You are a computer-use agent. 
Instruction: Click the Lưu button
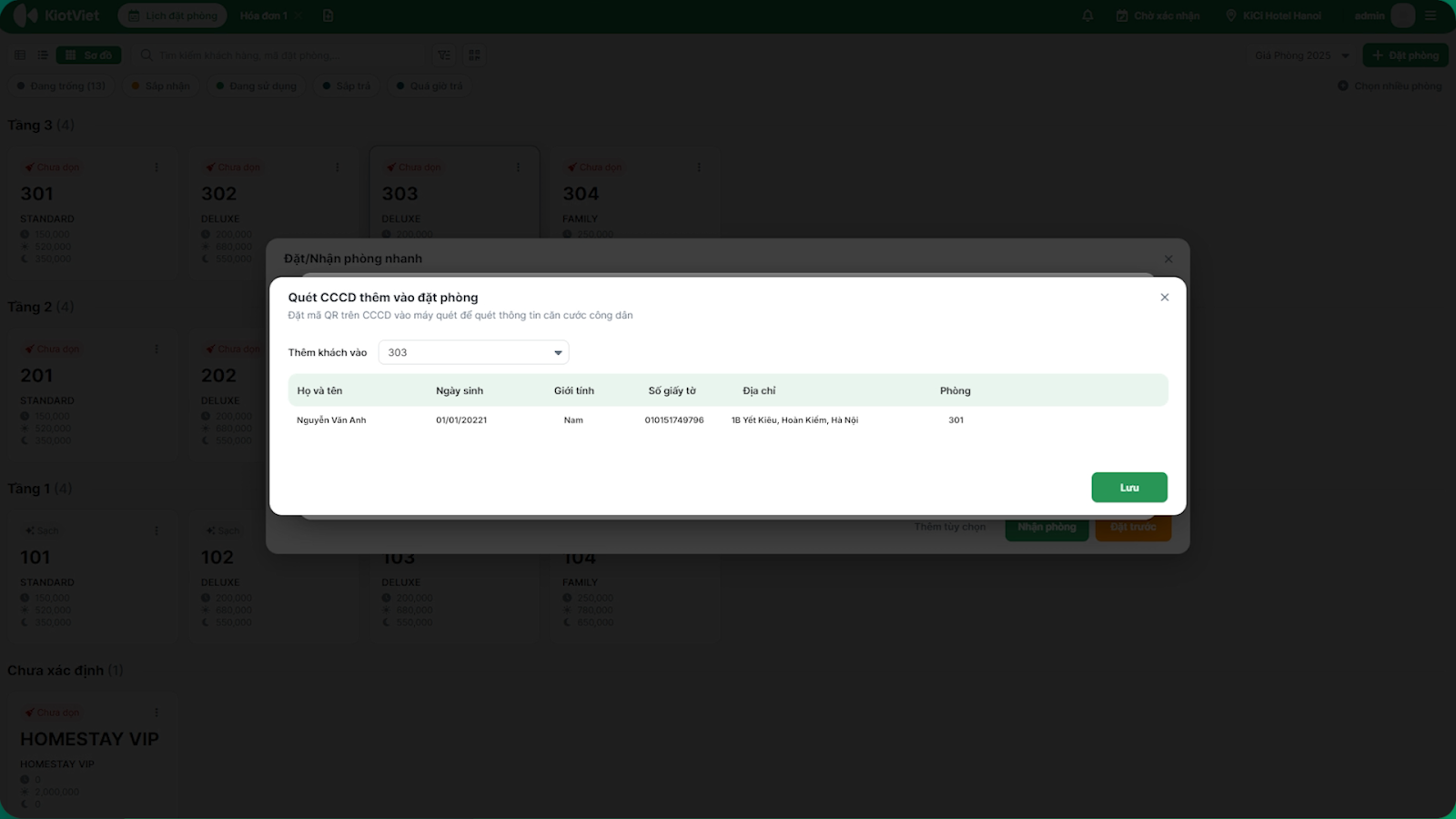coord(1129,488)
